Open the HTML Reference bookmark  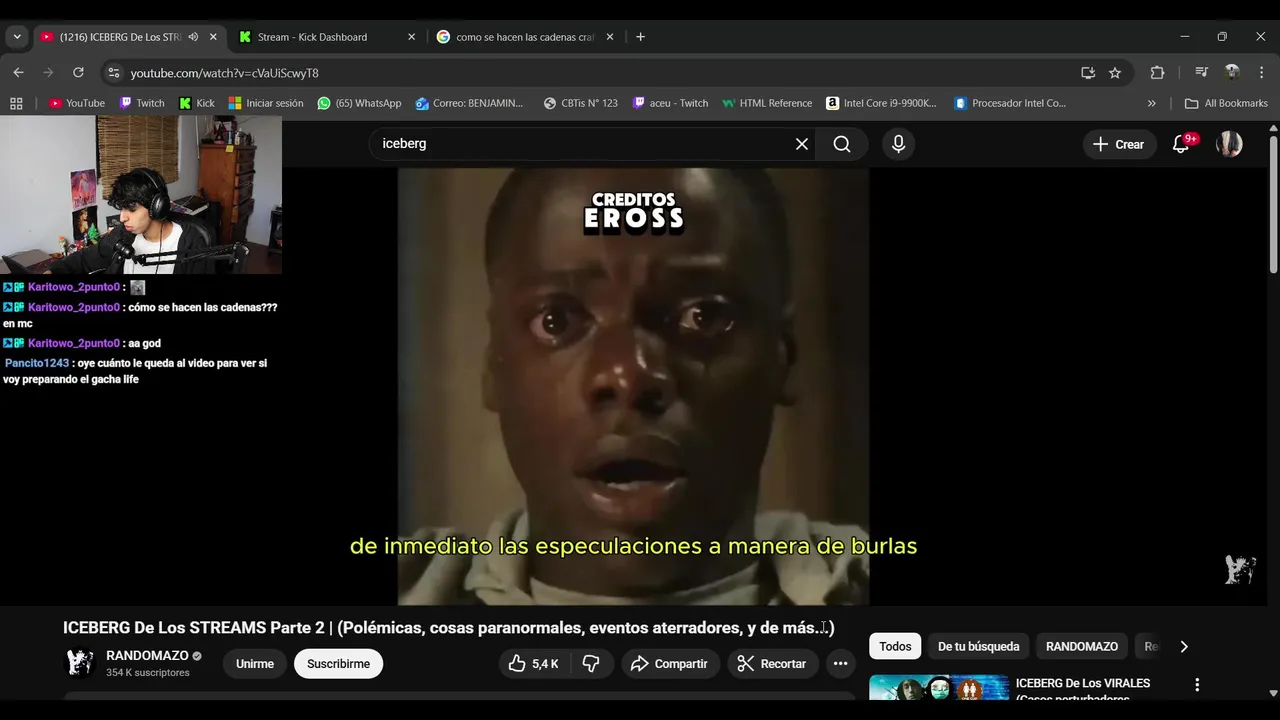767,103
